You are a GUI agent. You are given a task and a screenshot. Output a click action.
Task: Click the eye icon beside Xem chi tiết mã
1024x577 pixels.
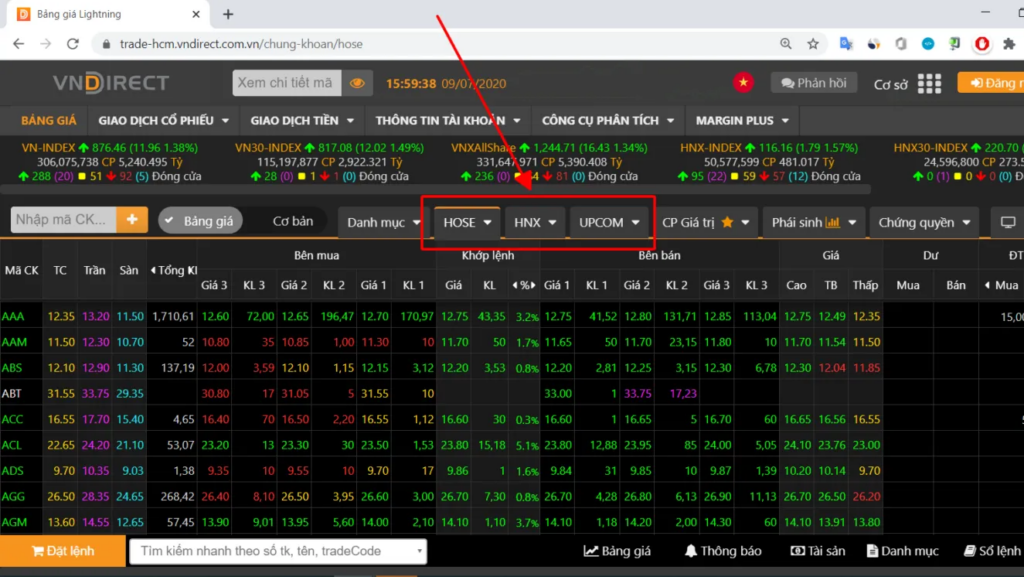click(358, 83)
